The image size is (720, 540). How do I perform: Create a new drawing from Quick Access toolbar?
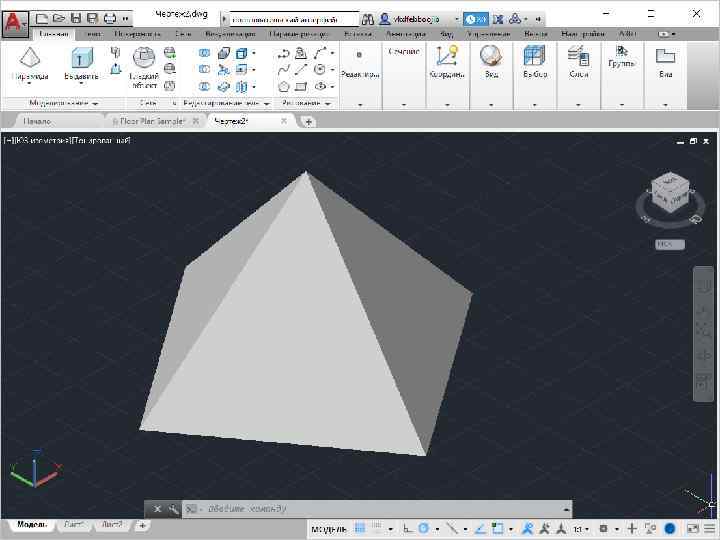point(42,18)
